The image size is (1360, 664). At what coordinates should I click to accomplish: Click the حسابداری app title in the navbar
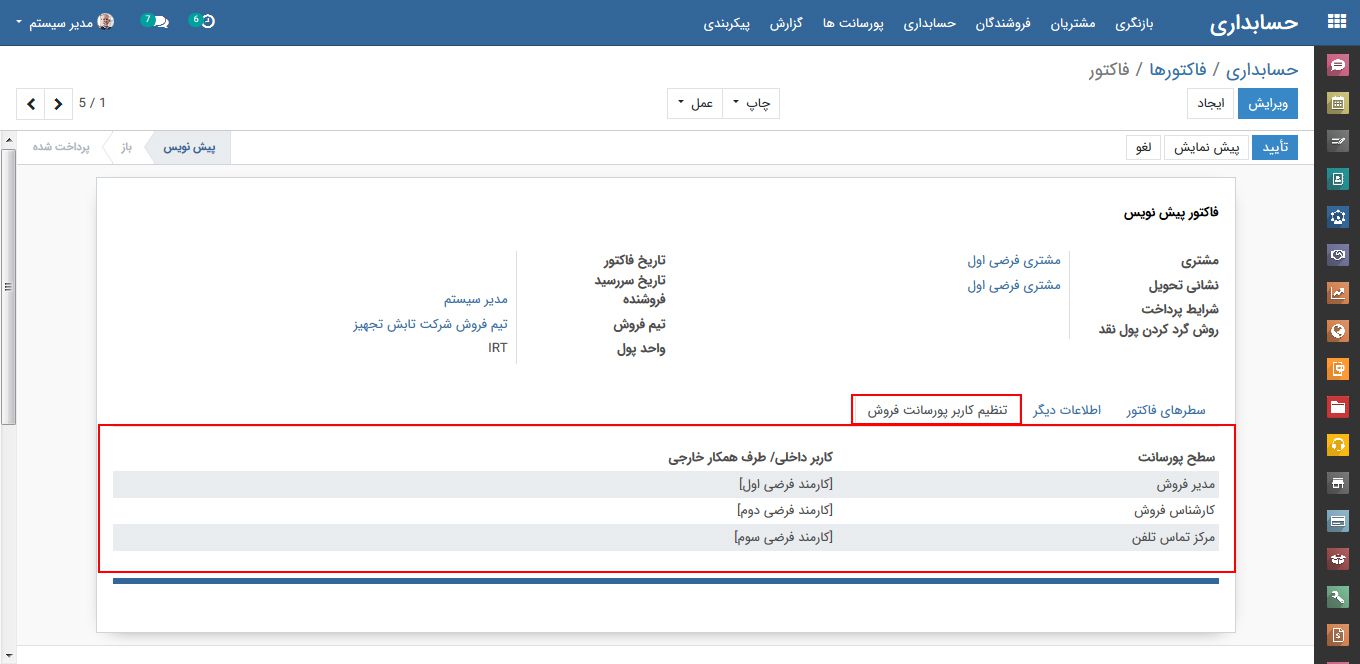tap(1253, 23)
